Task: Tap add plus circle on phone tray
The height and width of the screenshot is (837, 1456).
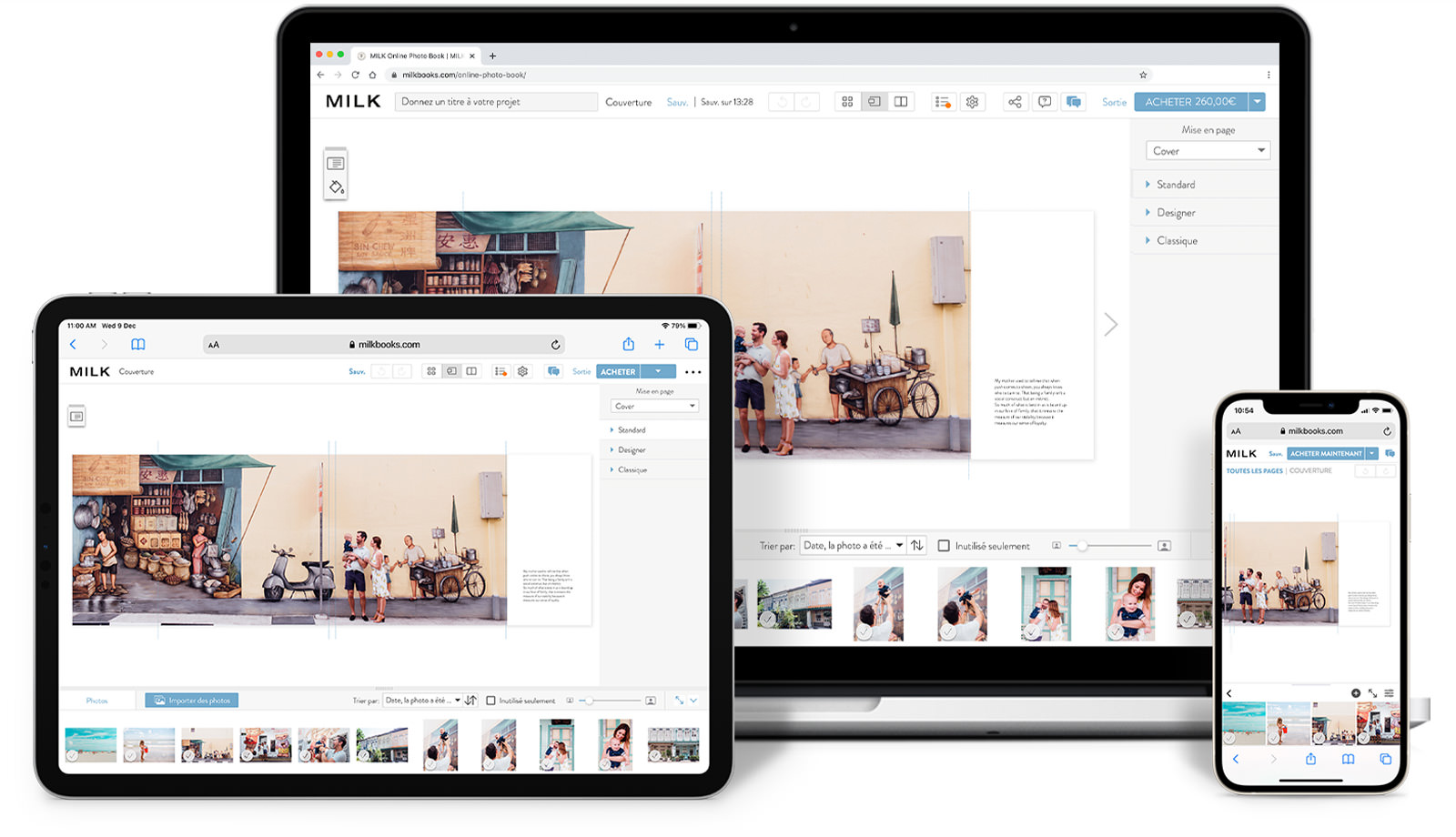Action: 1356,693
